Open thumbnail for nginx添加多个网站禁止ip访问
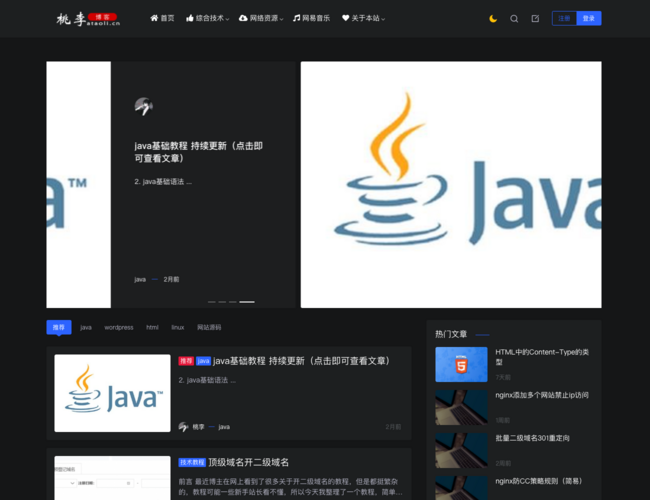This screenshot has width=650, height=500. tap(461, 408)
